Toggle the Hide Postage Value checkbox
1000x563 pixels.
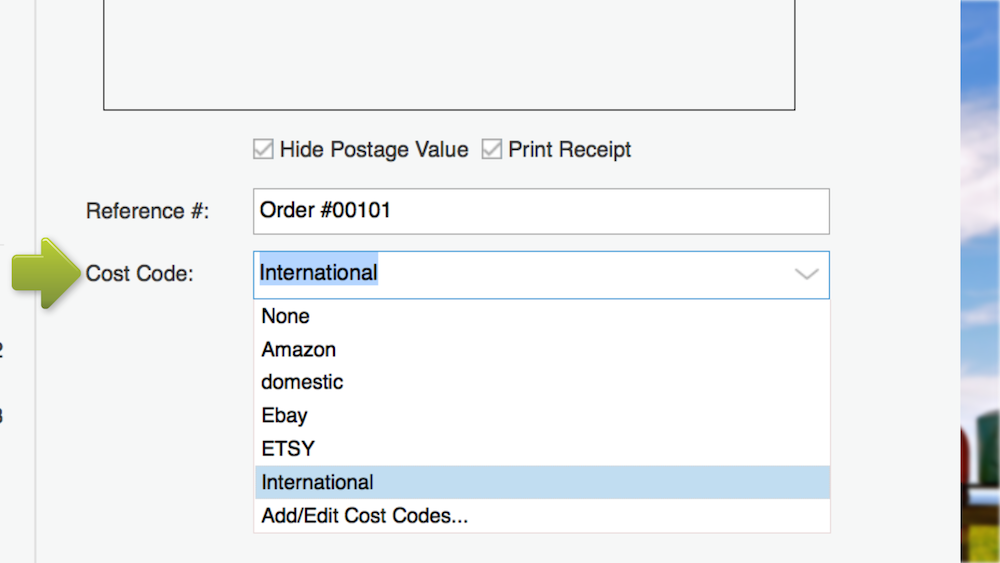click(x=263, y=150)
